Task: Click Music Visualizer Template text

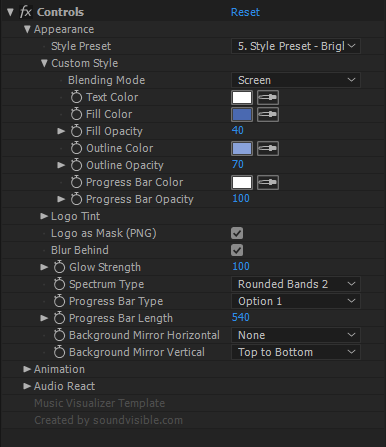Action: pos(100,403)
